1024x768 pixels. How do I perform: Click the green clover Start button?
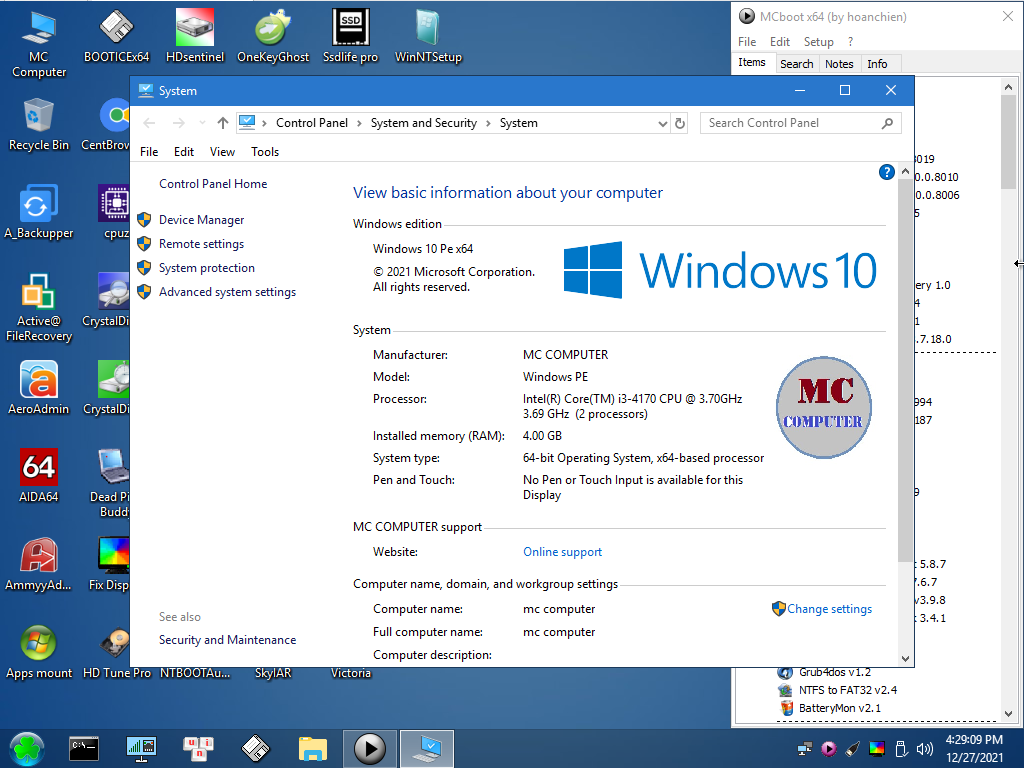(27, 749)
